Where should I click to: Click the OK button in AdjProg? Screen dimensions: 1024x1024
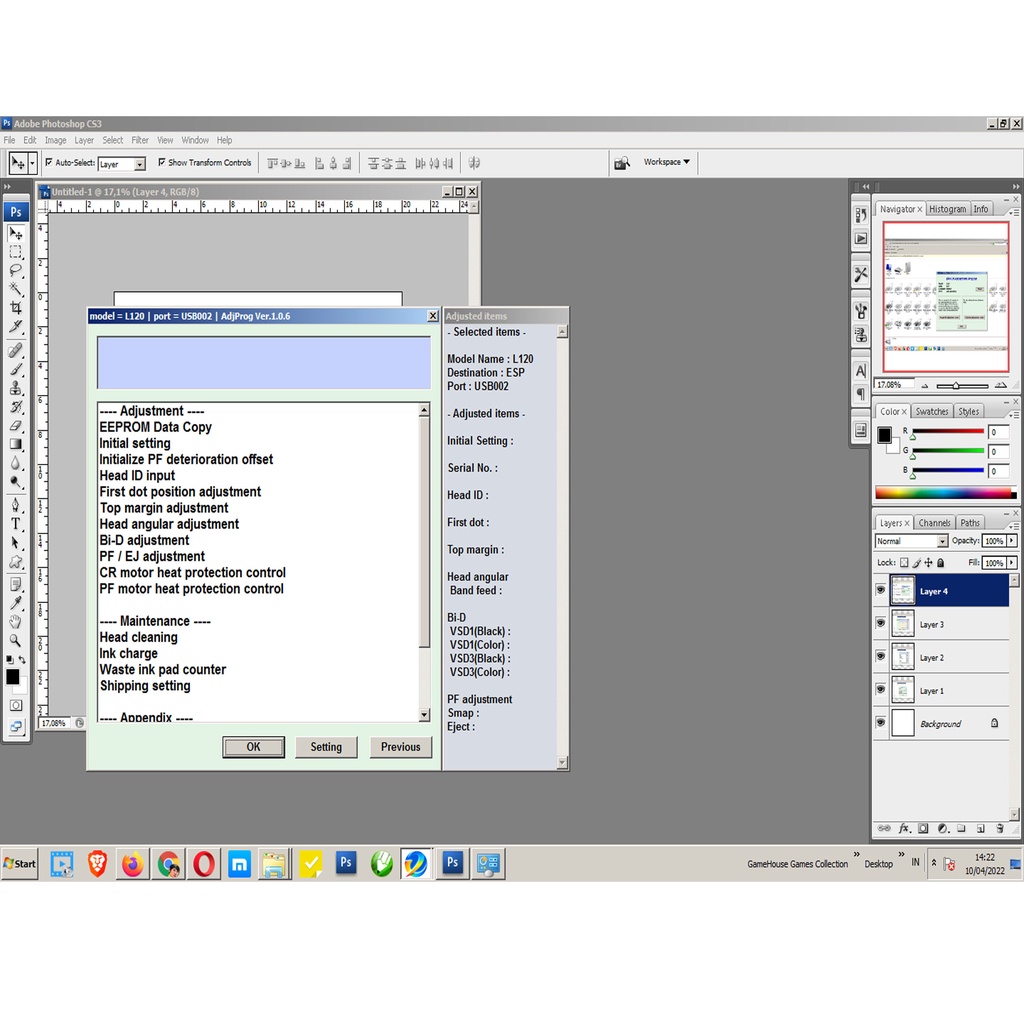253,747
